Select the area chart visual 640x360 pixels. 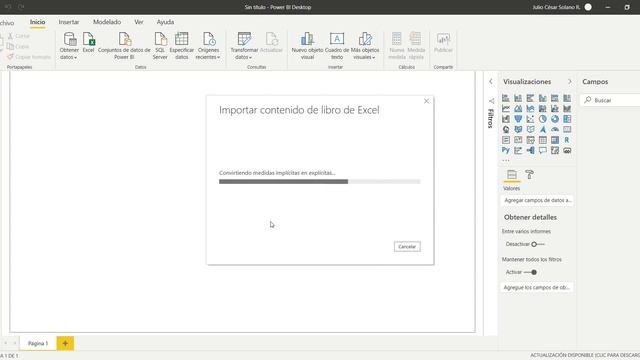(518, 109)
